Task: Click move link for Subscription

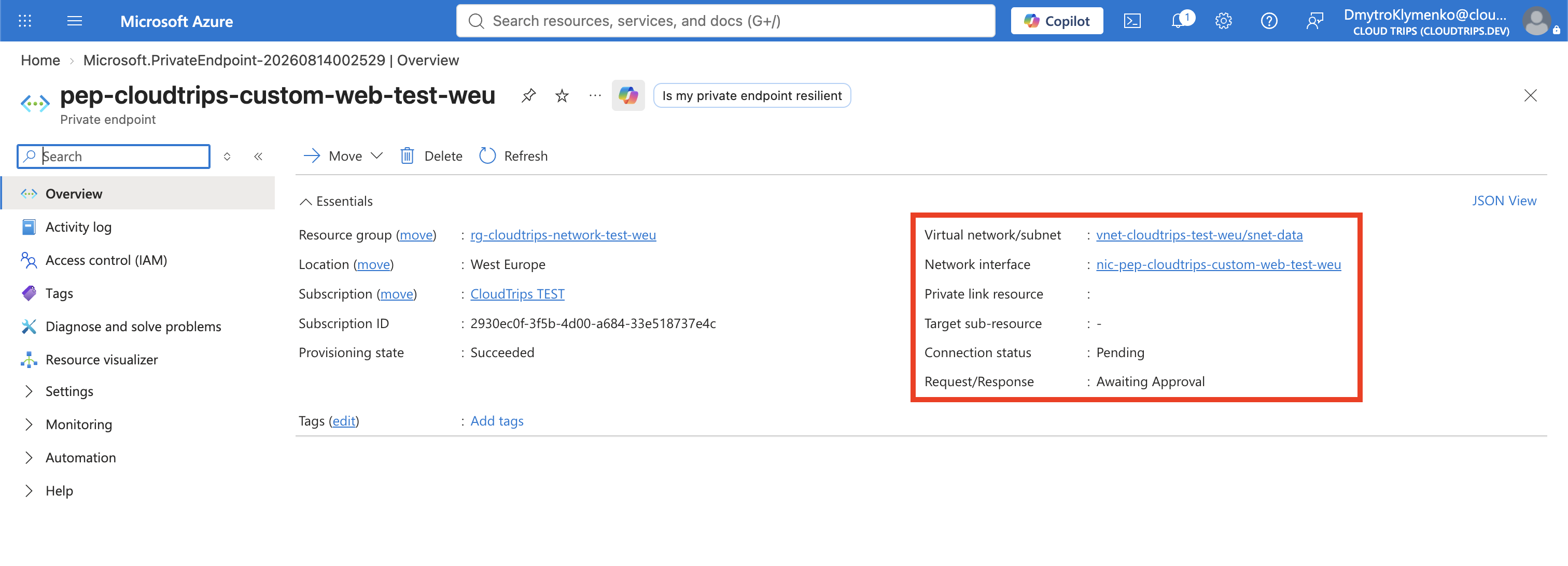Action: (396, 294)
